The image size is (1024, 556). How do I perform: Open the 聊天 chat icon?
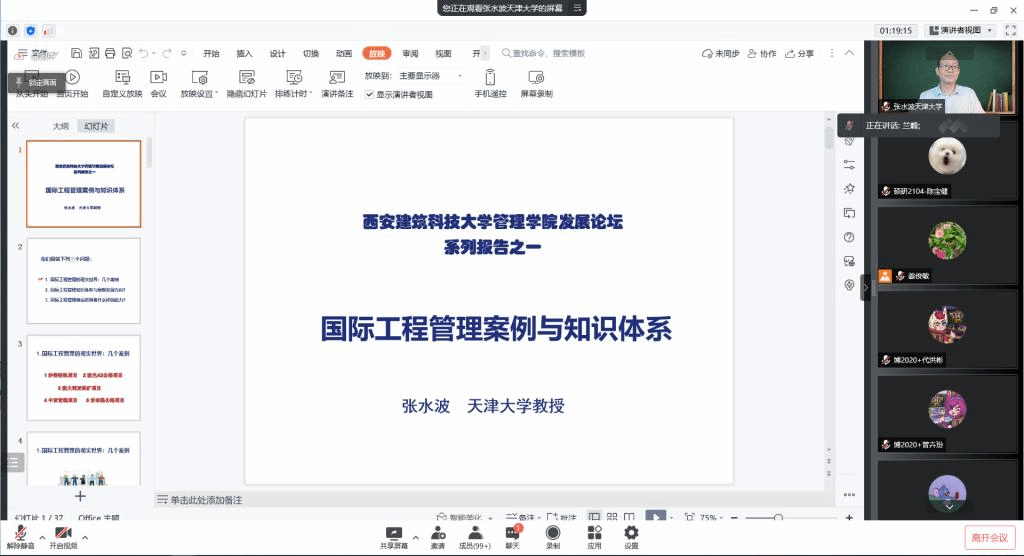click(512, 533)
